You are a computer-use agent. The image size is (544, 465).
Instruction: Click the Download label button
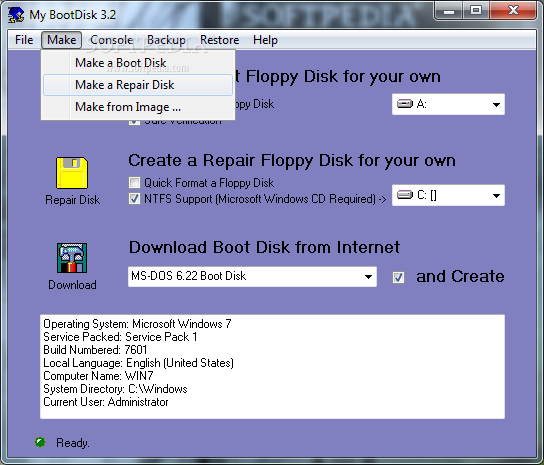pos(72,285)
